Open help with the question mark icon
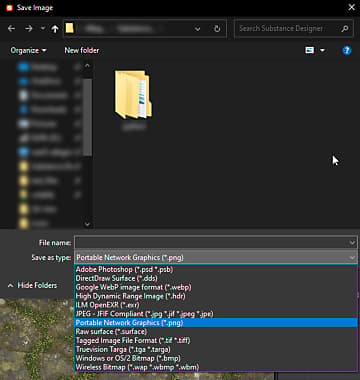The image size is (360, 380). pos(347,51)
